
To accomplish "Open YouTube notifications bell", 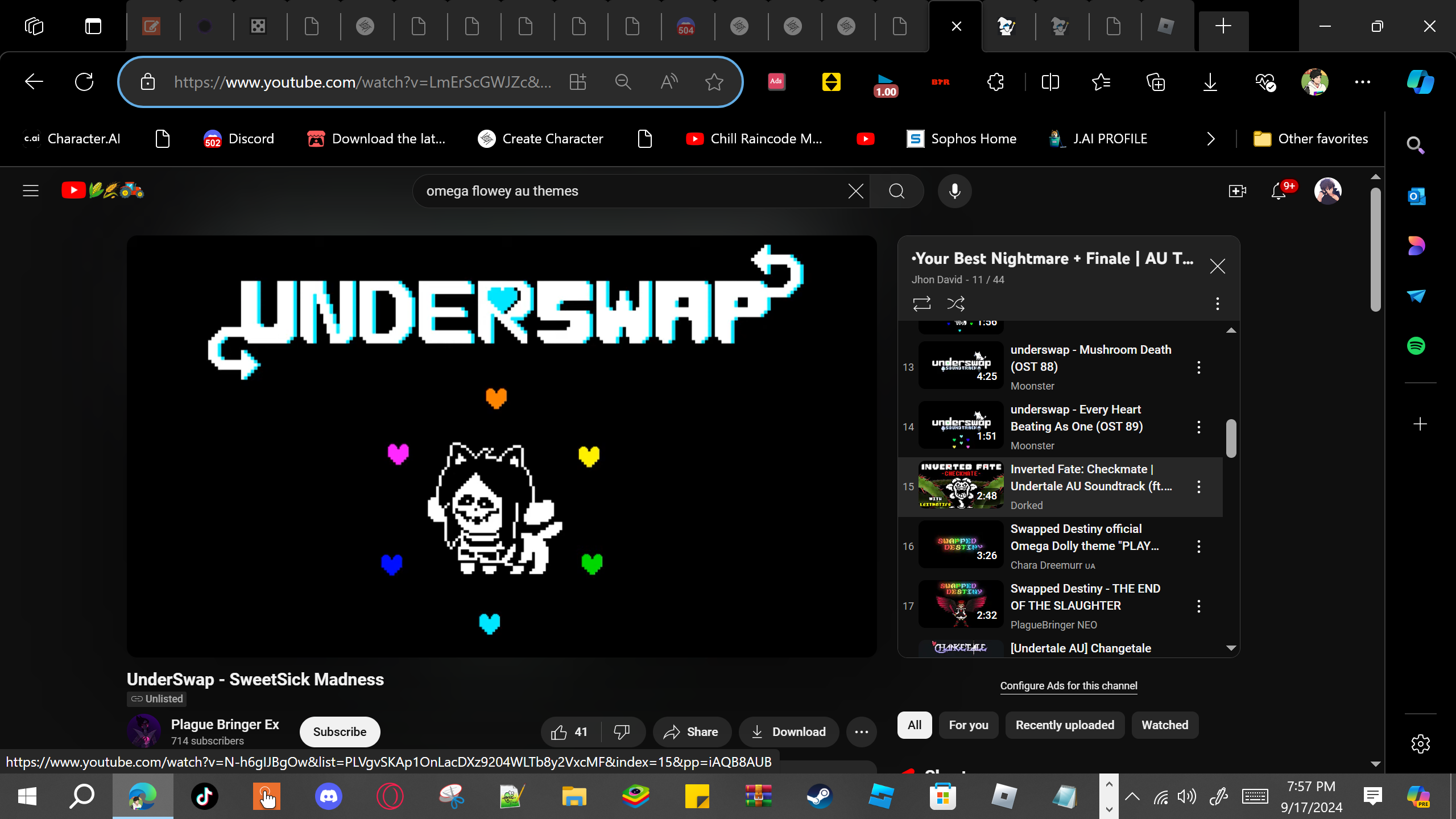I will click(x=1279, y=191).
